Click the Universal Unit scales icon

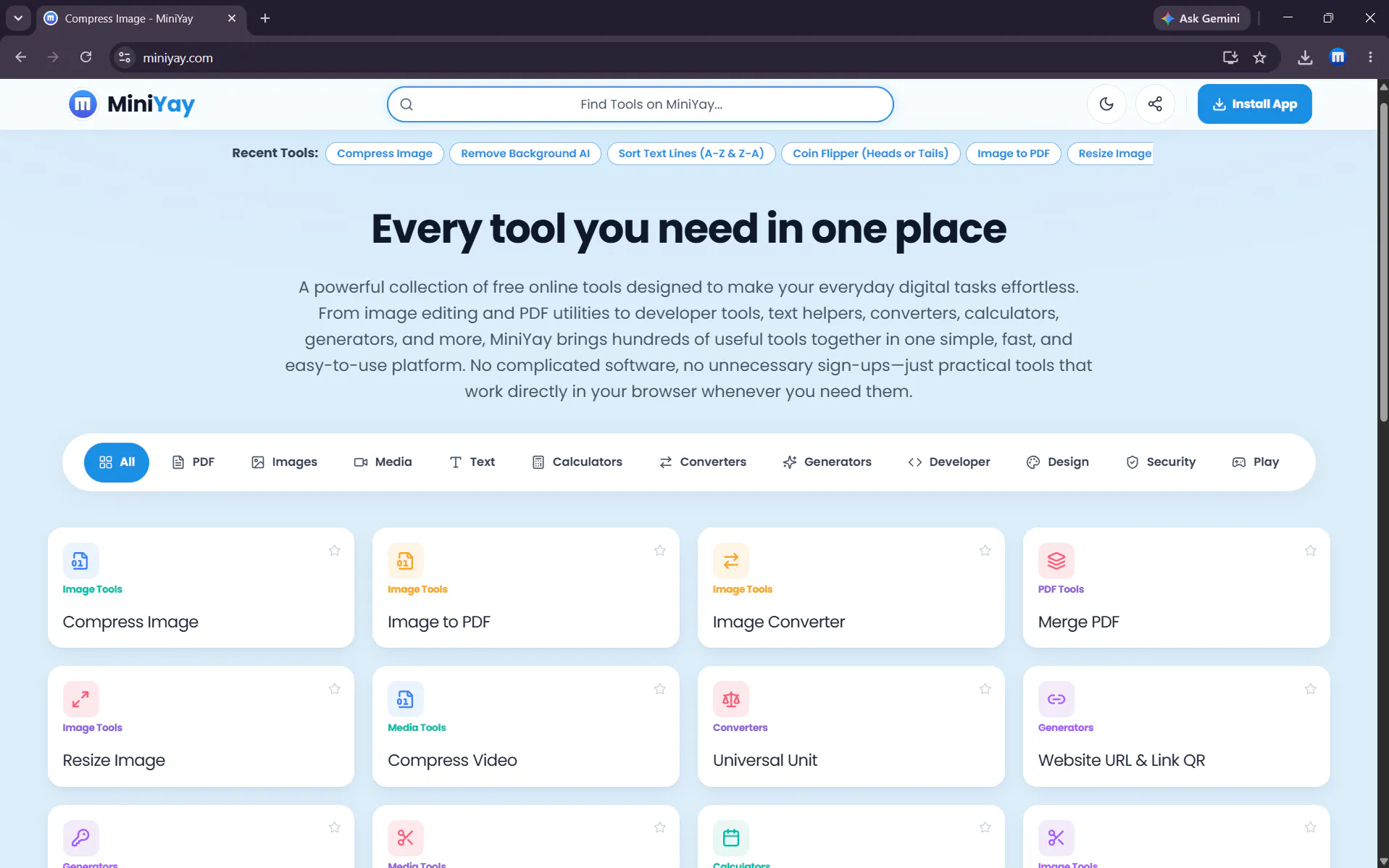[730, 699]
